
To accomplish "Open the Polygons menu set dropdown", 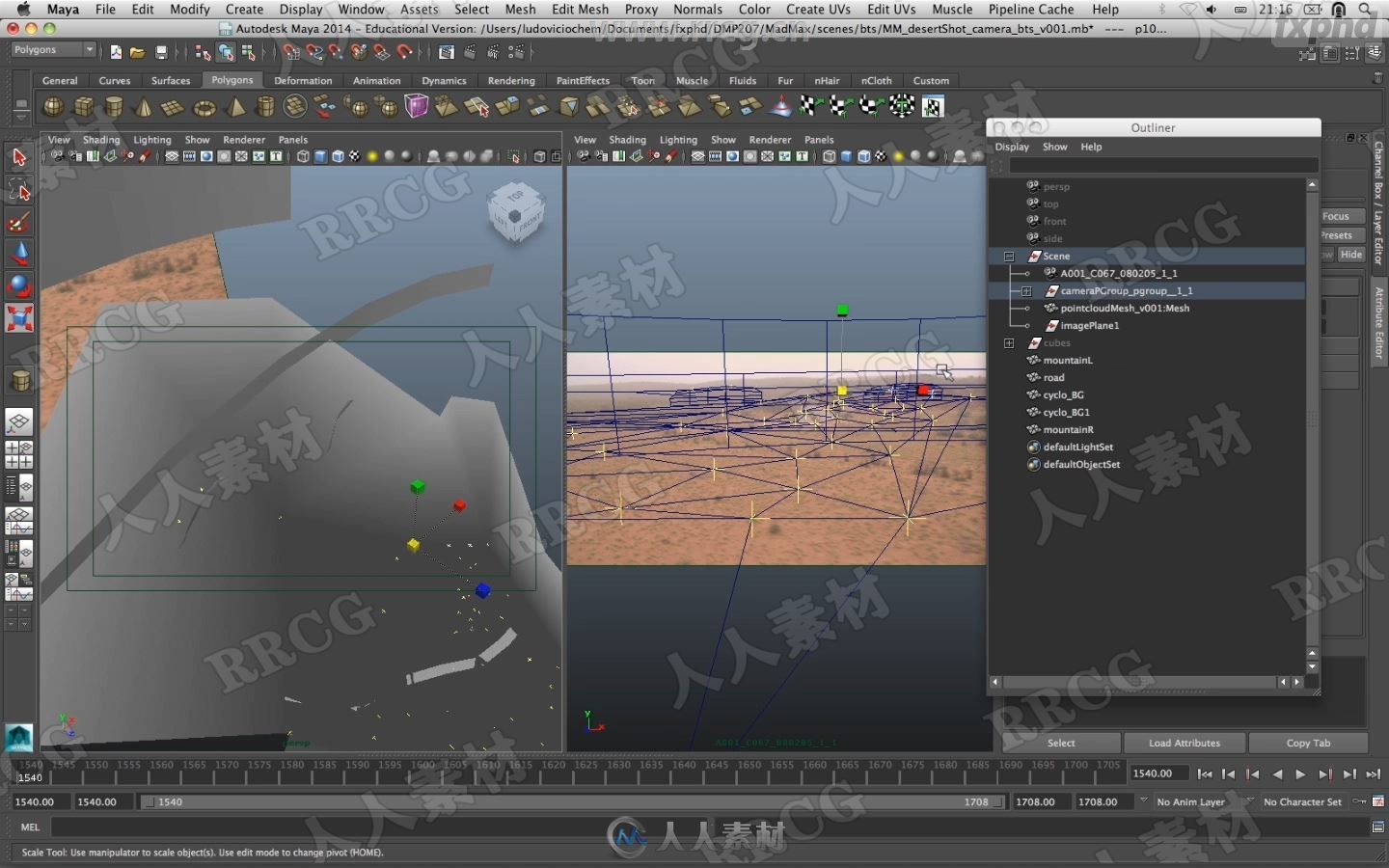I will pyautogui.click(x=54, y=49).
